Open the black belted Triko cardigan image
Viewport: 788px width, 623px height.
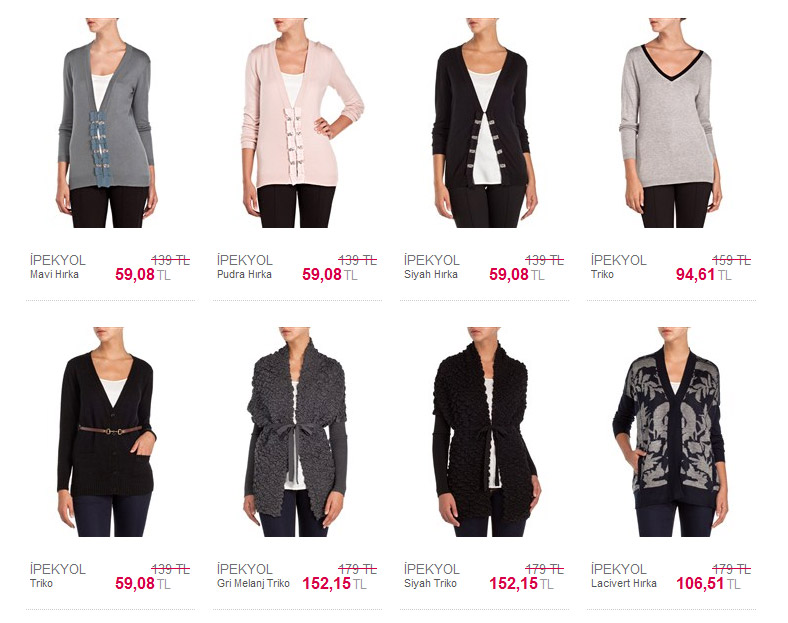[107, 432]
